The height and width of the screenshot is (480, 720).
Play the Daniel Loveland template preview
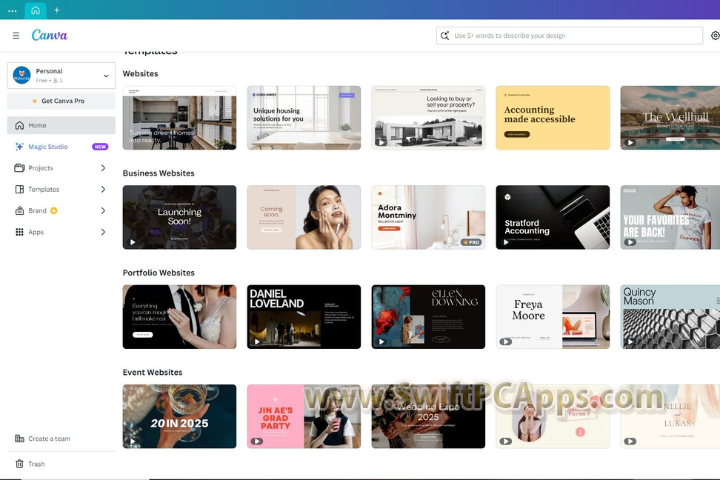(x=257, y=342)
